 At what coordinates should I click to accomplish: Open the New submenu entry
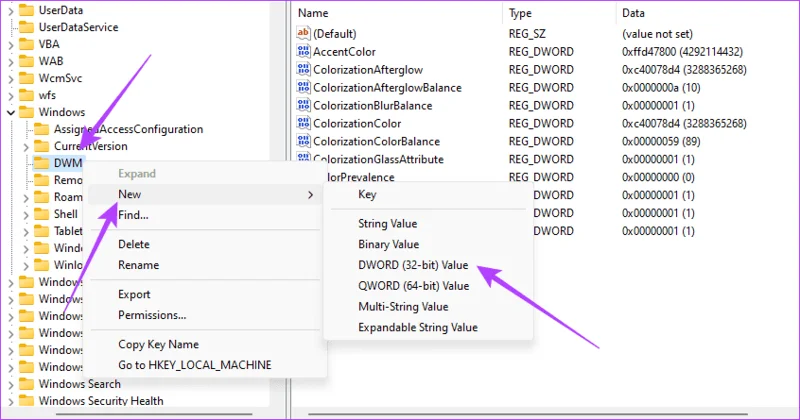coord(205,194)
